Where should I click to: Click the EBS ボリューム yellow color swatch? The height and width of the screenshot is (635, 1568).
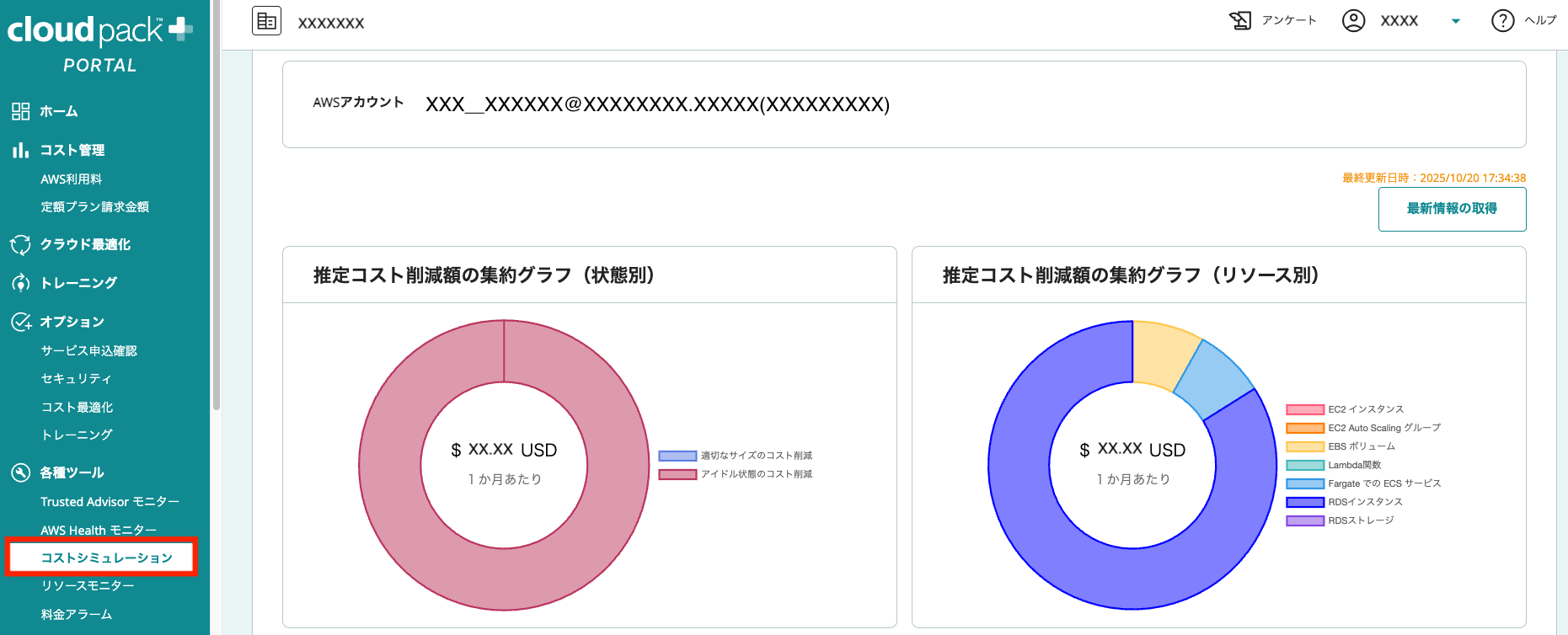(1304, 446)
